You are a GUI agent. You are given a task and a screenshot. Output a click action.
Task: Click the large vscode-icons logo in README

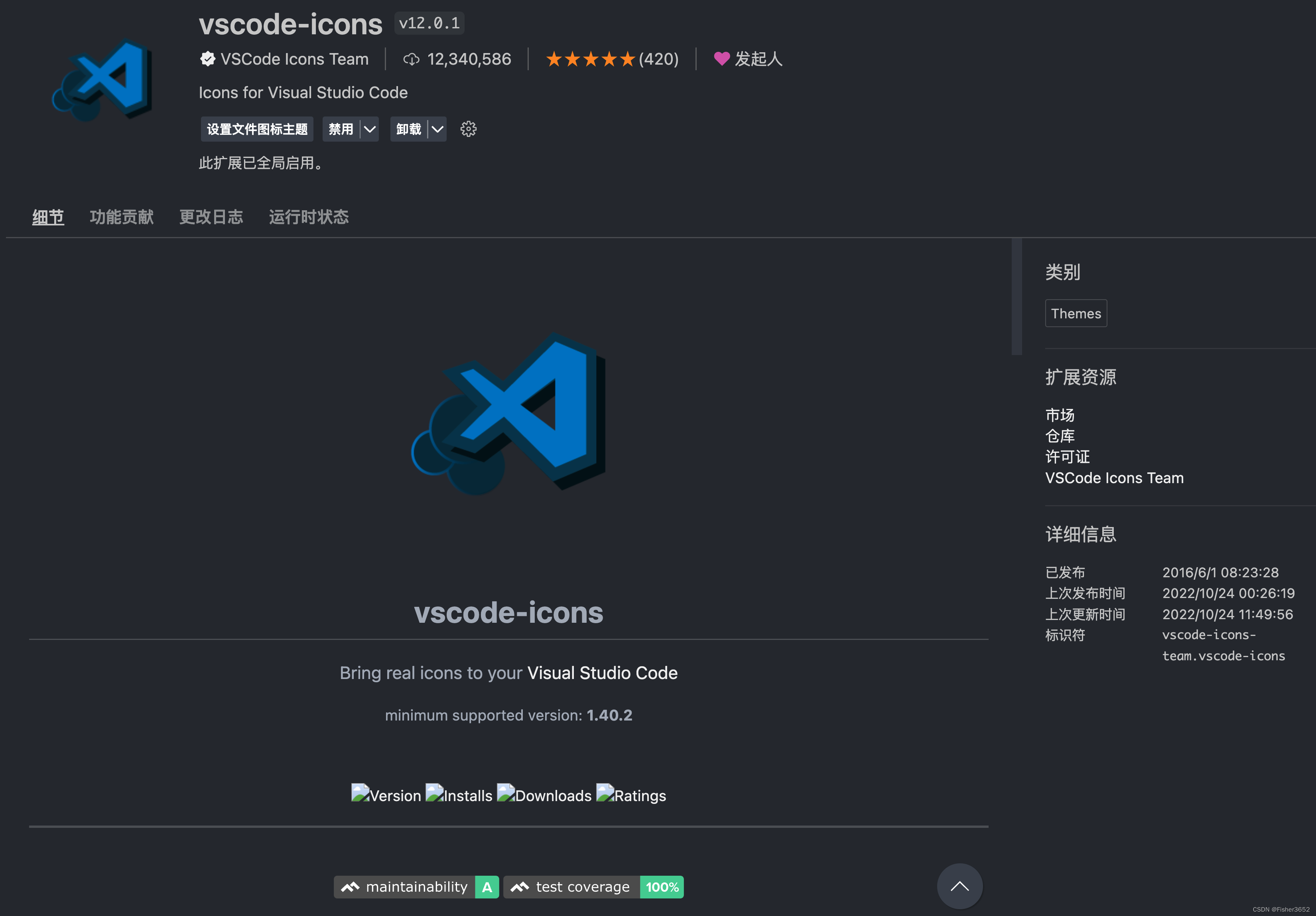pos(509,414)
